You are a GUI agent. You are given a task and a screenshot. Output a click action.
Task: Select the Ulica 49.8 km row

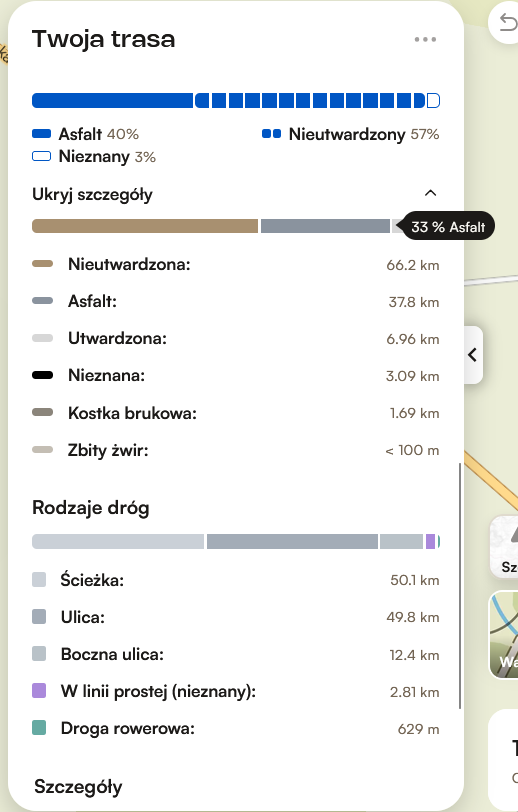(x=236, y=617)
